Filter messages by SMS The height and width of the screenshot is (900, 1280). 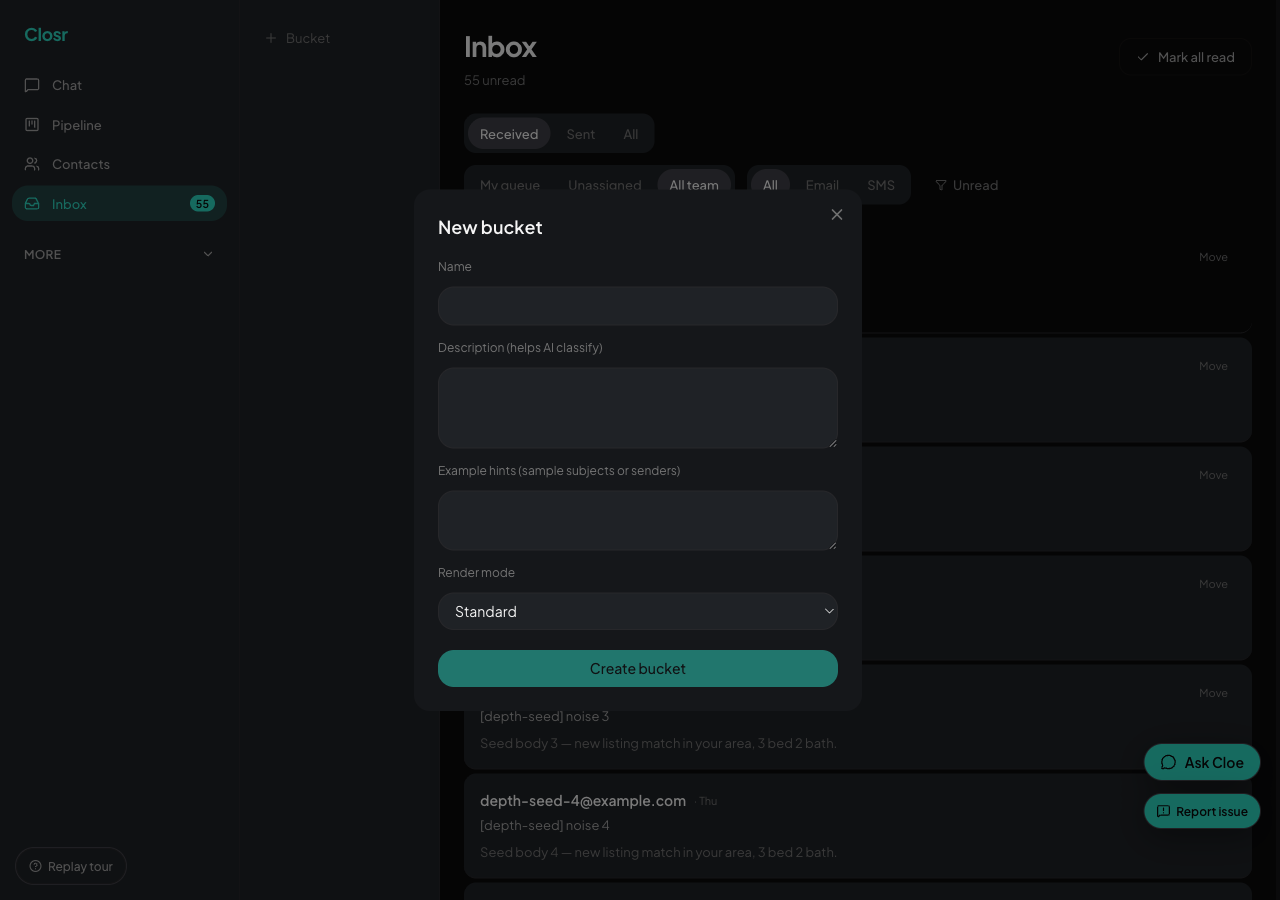point(881,185)
